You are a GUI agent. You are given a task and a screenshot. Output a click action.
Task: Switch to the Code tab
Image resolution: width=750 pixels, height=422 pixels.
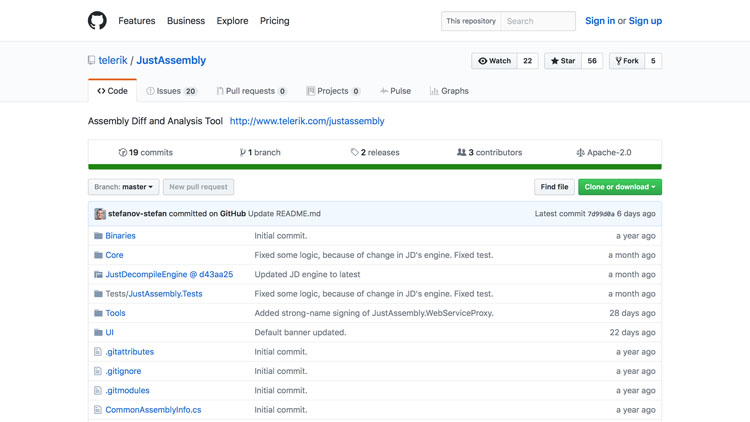click(x=112, y=91)
